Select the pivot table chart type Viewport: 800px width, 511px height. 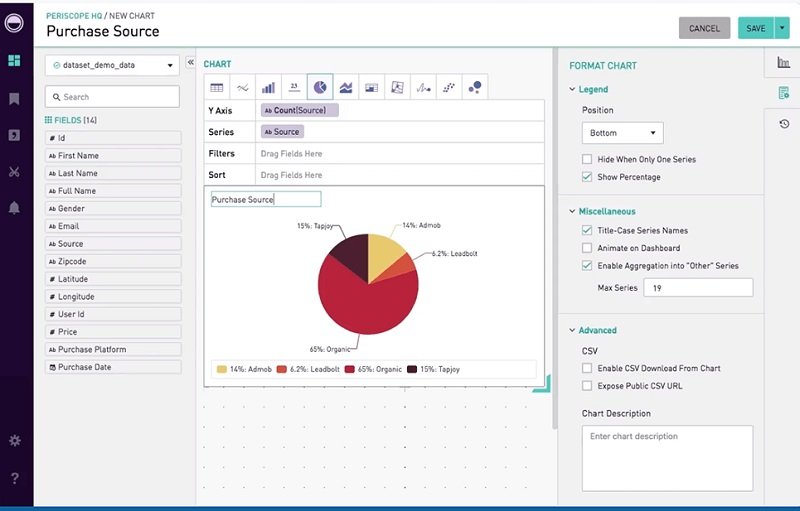coord(371,88)
